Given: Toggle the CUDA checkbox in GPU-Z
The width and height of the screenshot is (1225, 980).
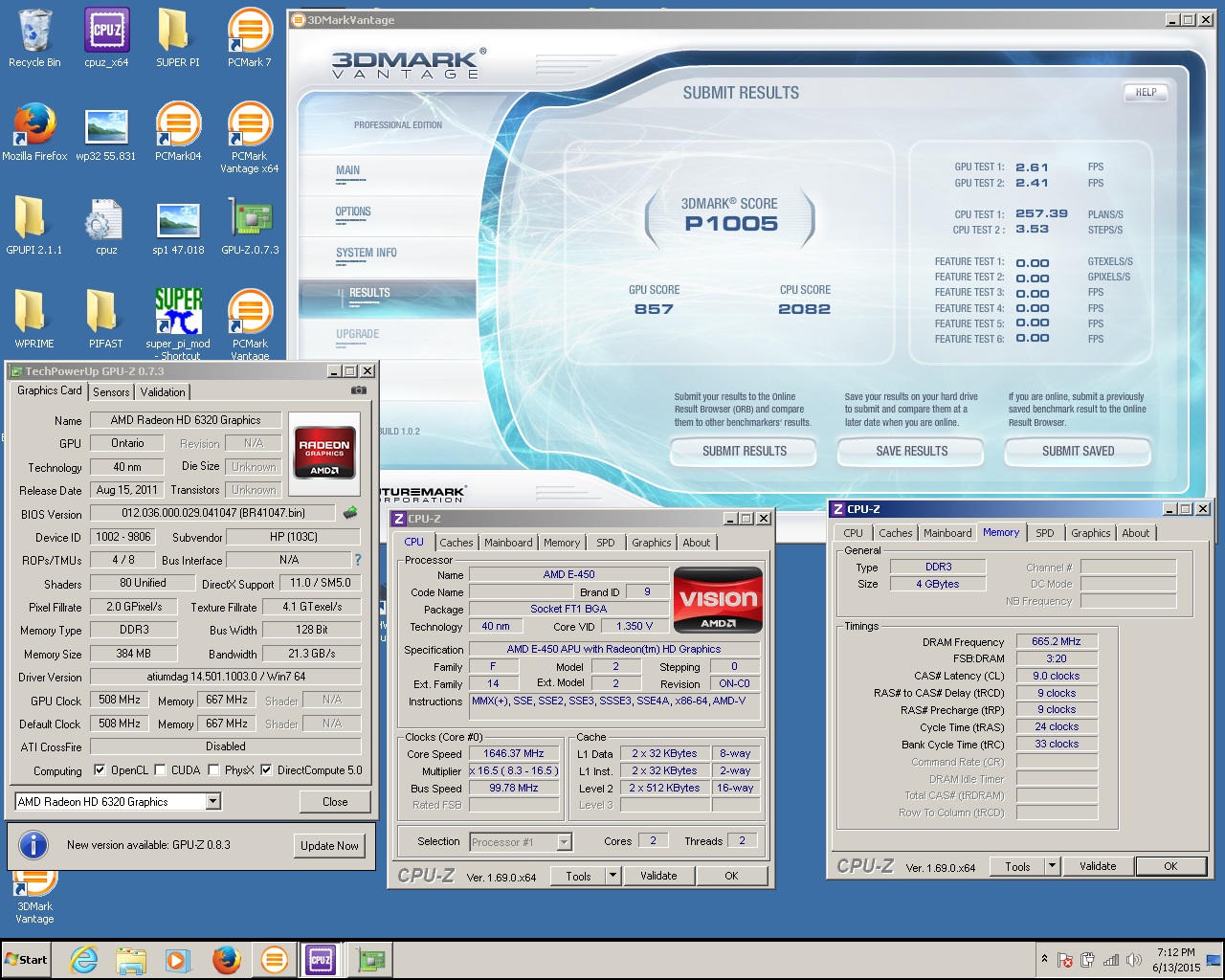Looking at the screenshot, I should 160,769.
